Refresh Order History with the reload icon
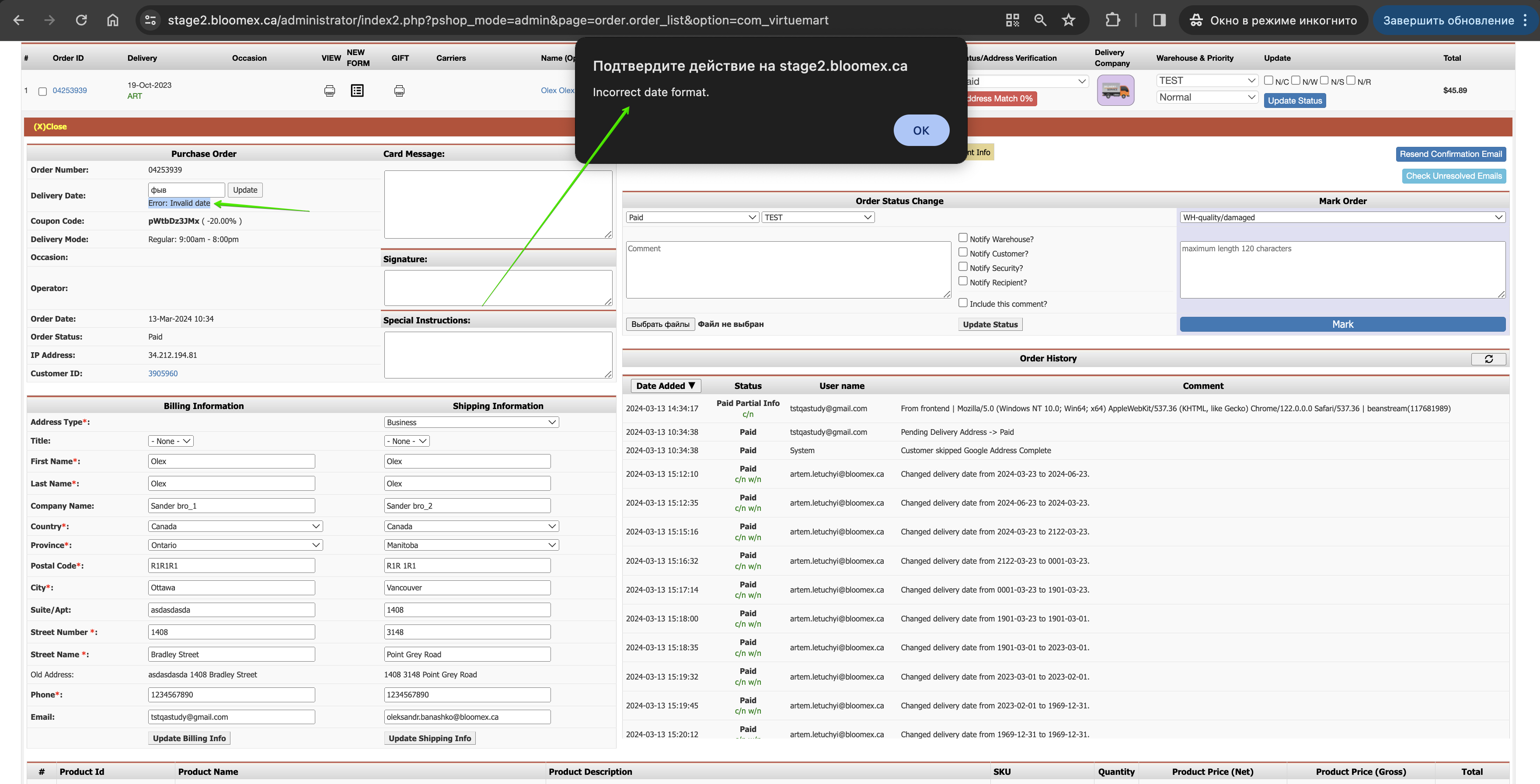This screenshot has width=1540, height=784. click(x=1488, y=358)
